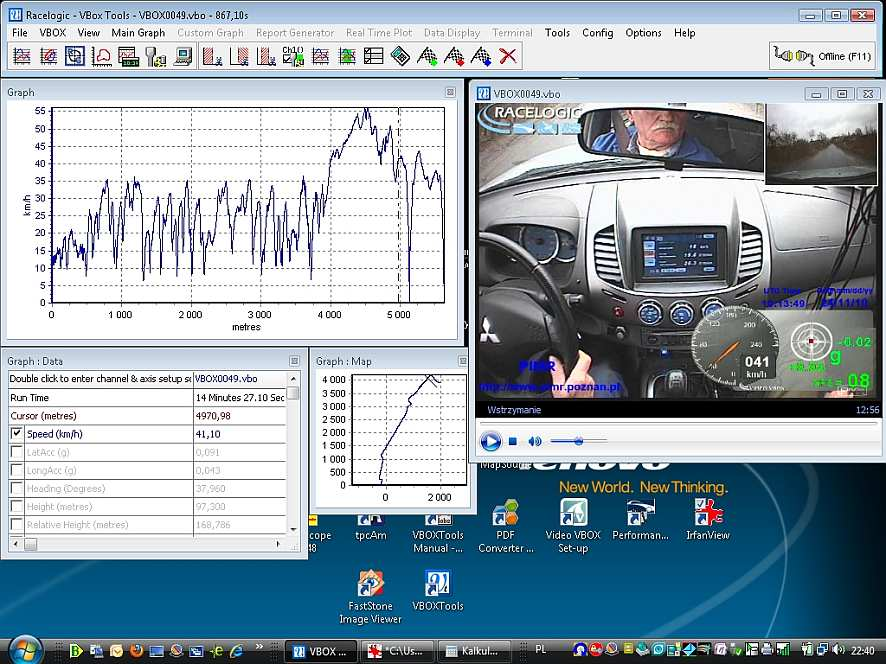Open the Tools menu
Viewport: 886px width, 664px height.
tap(557, 33)
